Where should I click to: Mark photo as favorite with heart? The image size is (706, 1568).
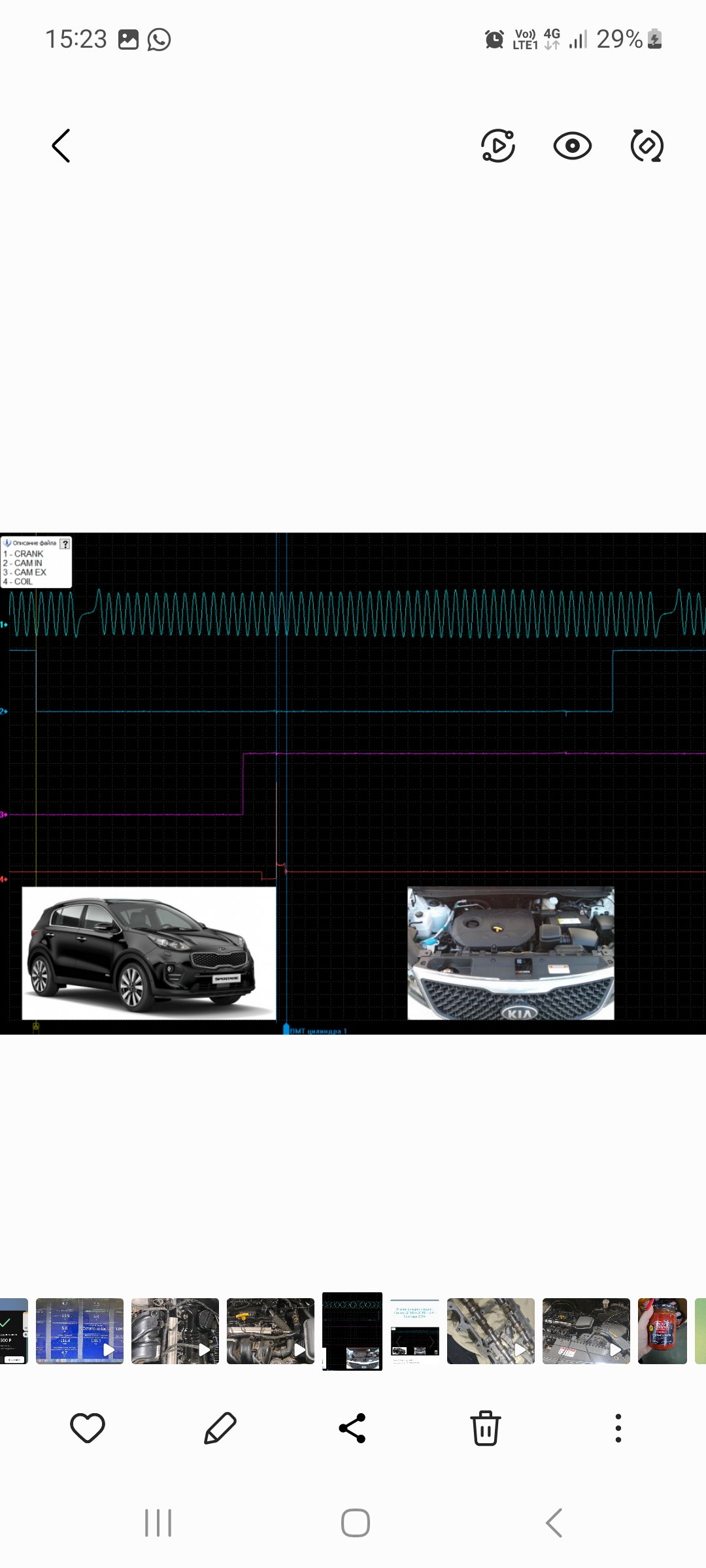[x=88, y=1428]
